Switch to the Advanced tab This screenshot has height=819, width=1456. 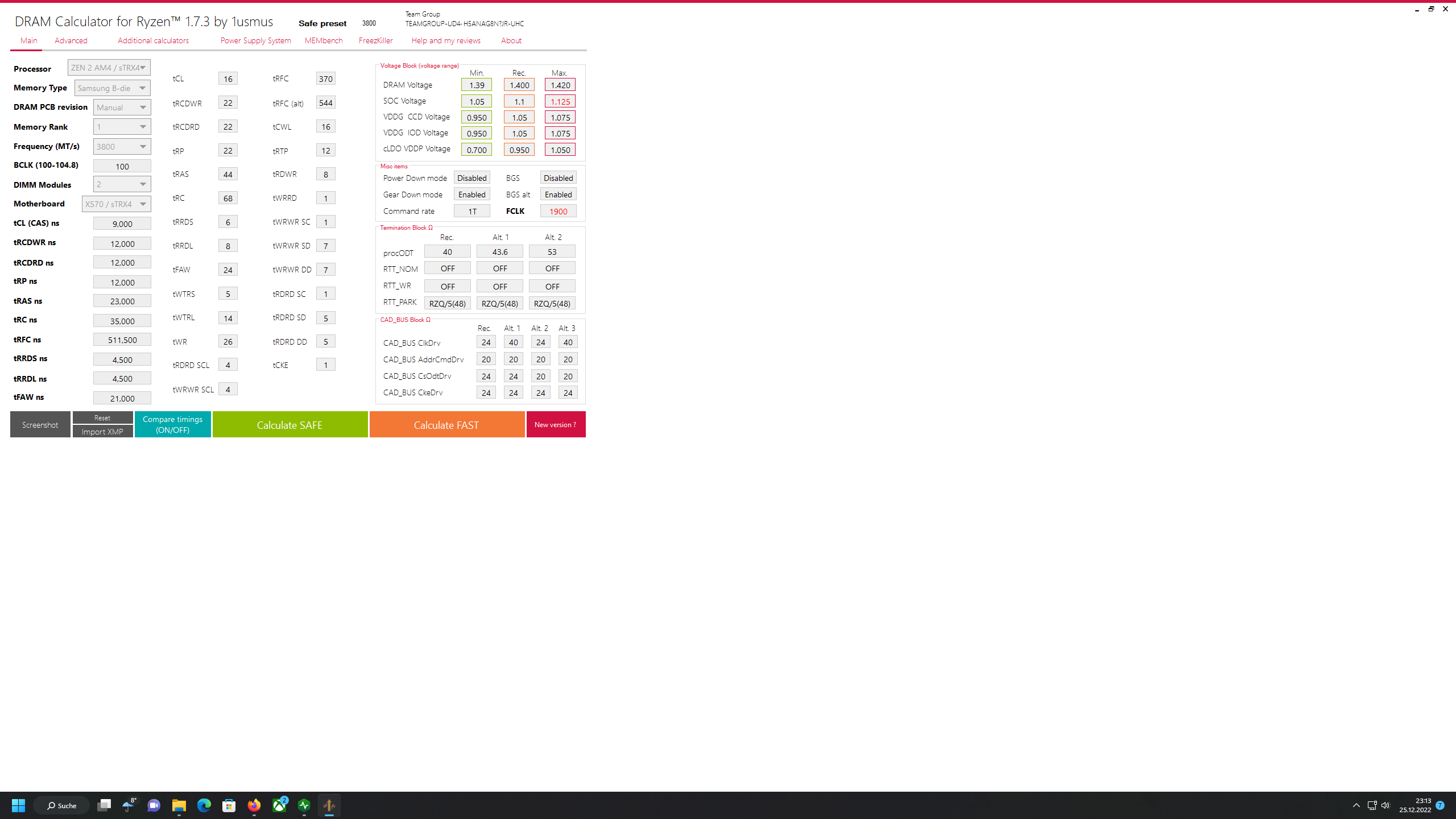coord(71,40)
